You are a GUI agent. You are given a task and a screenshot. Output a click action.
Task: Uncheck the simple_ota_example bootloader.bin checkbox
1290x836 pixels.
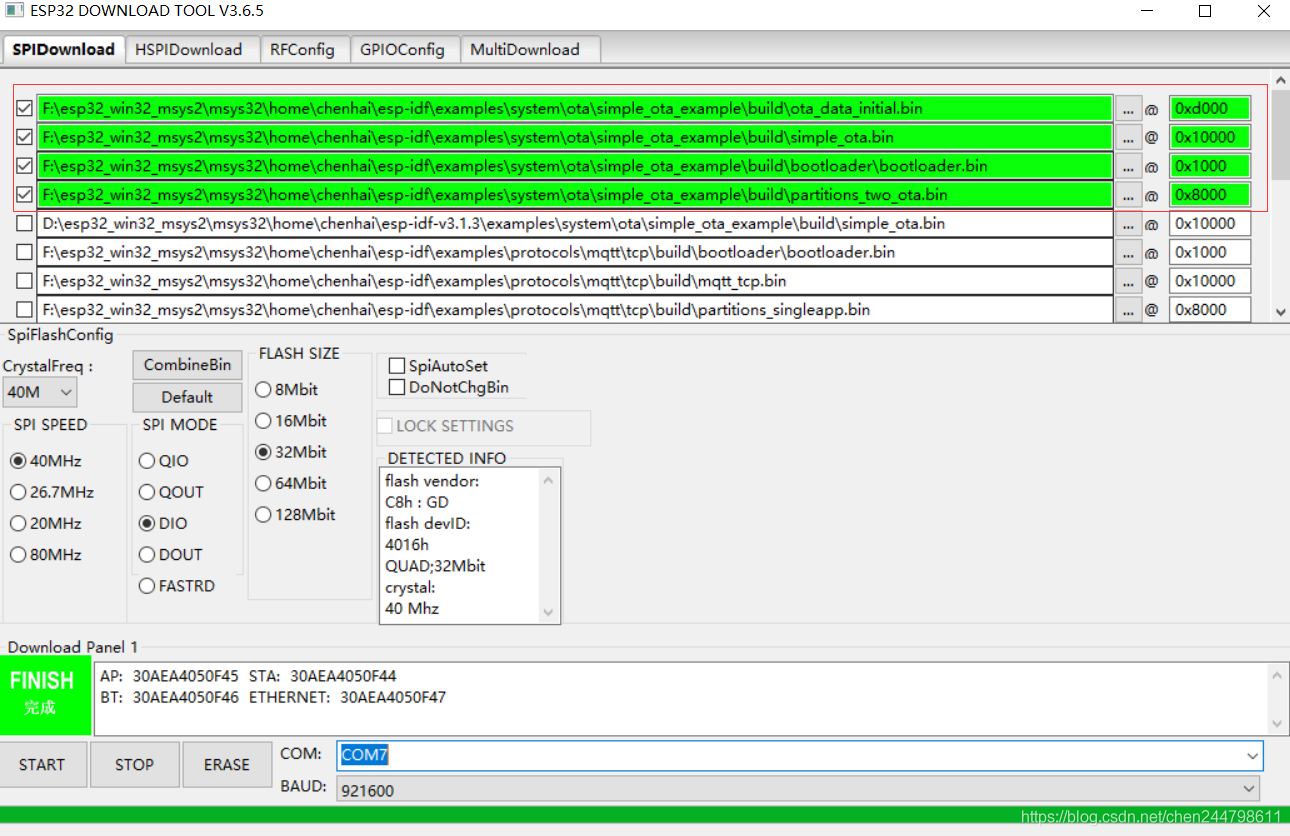24,166
